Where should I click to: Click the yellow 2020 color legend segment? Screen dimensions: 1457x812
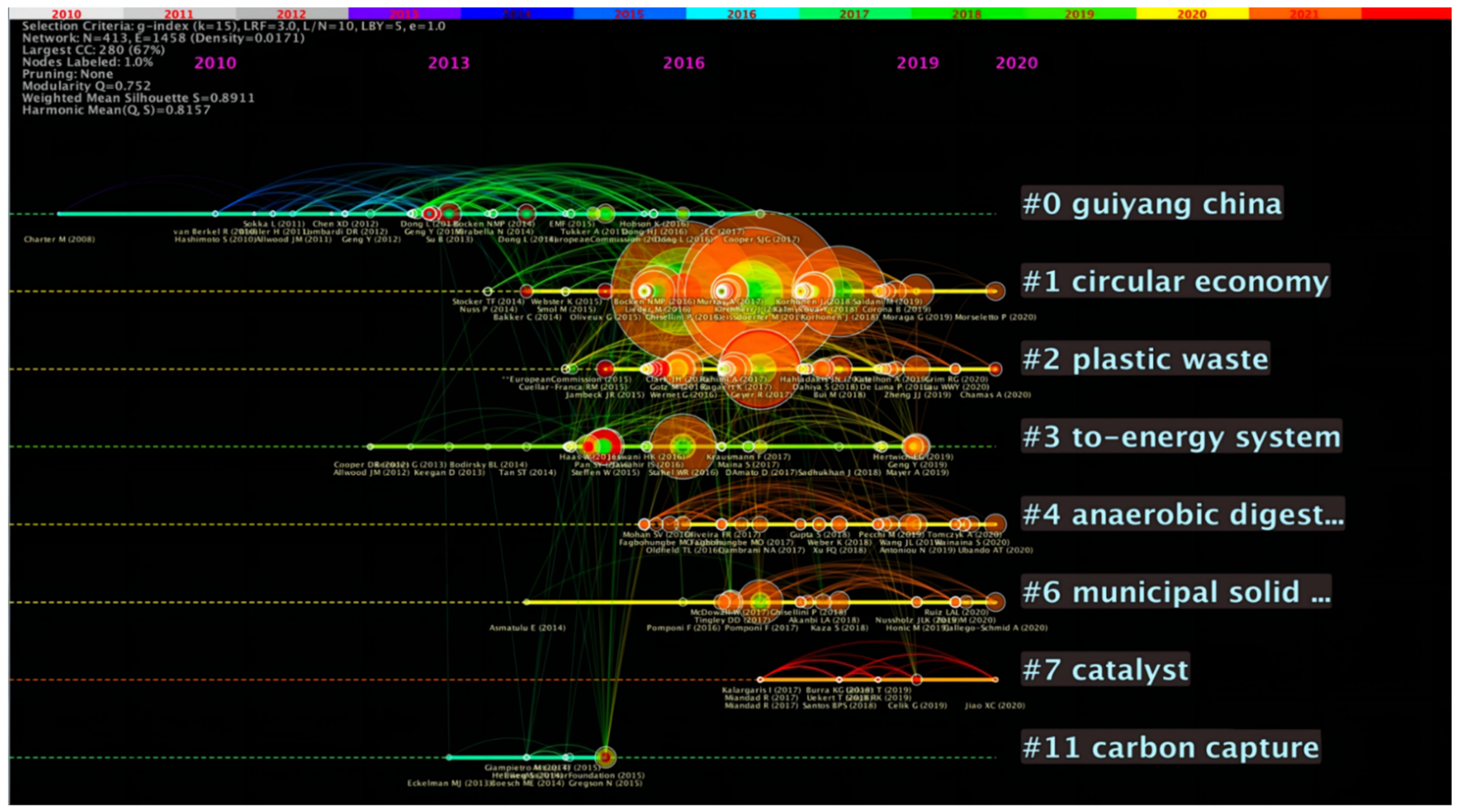pyautogui.click(x=1192, y=13)
